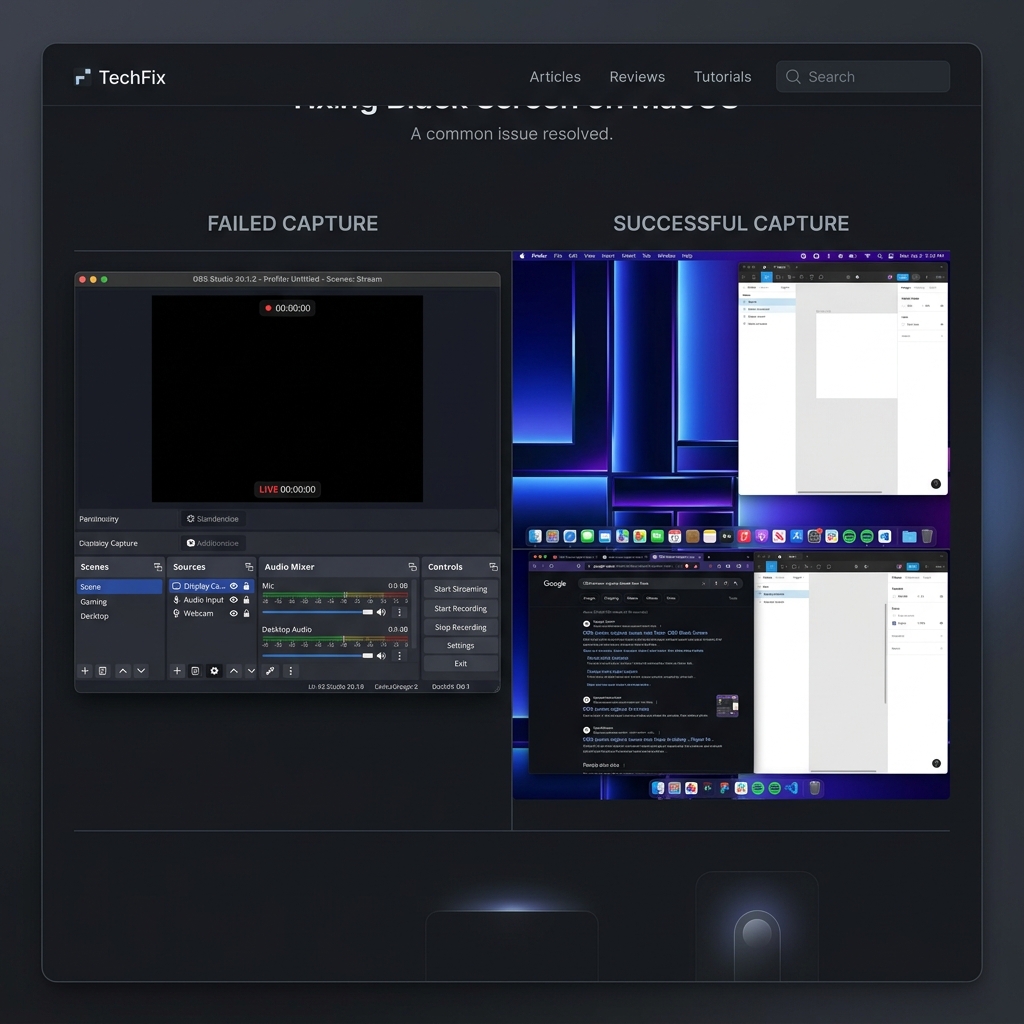Open the Audio Mixer toolbar three-dot menu

(291, 671)
